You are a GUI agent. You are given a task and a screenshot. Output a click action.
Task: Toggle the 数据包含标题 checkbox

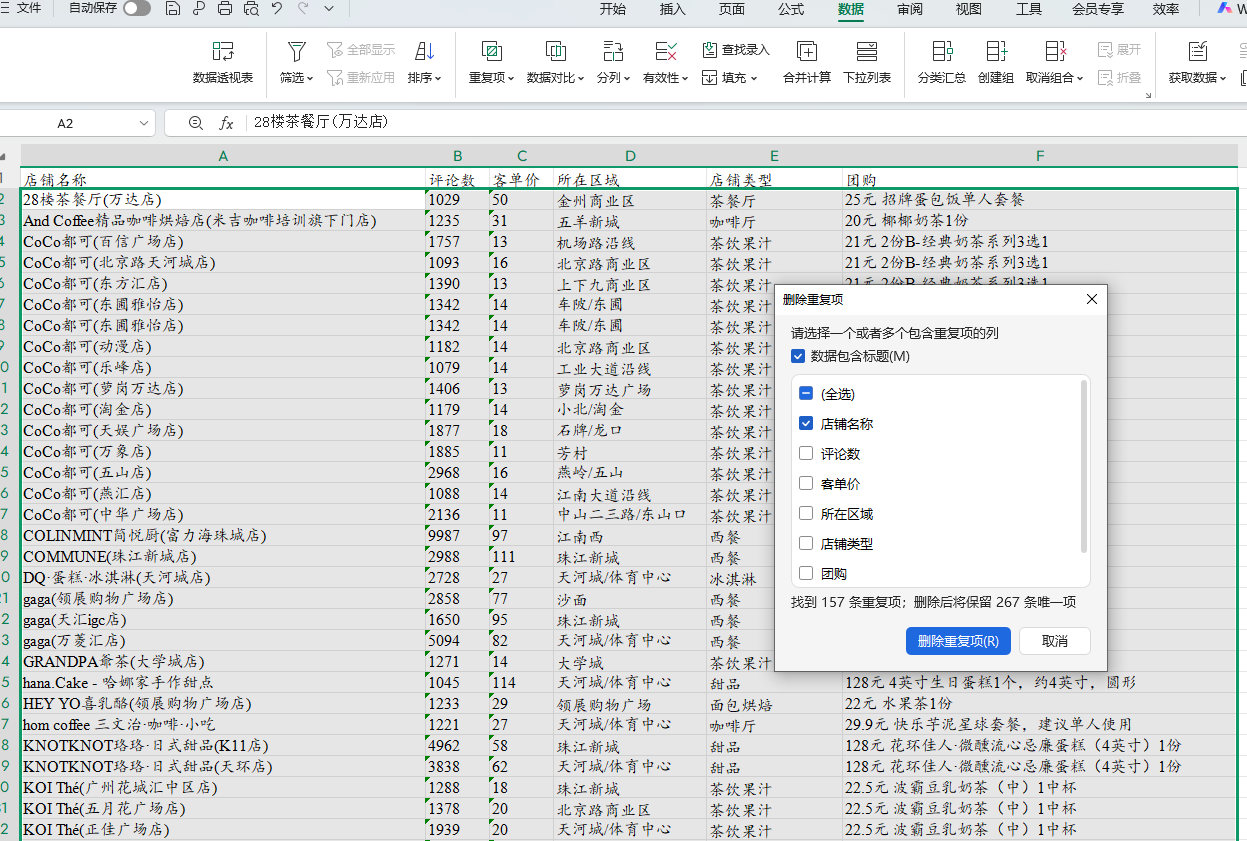pos(797,356)
